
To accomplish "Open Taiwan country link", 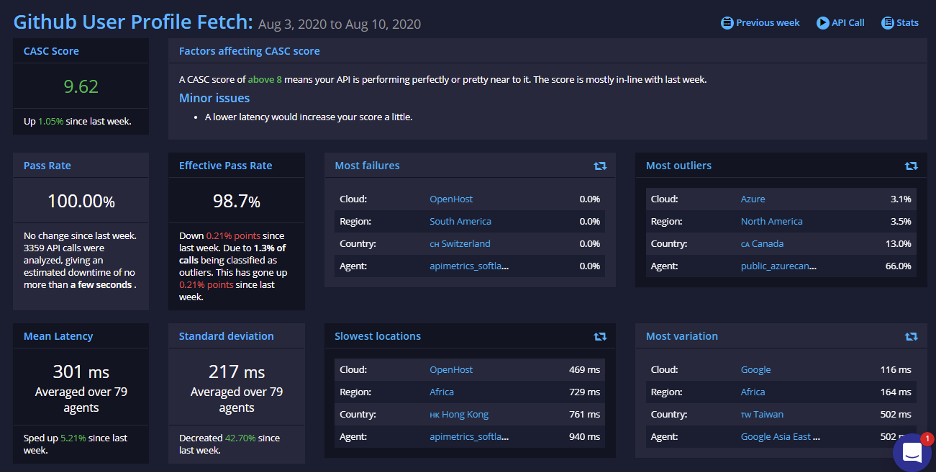I will pyautogui.click(x=762, y=415).
